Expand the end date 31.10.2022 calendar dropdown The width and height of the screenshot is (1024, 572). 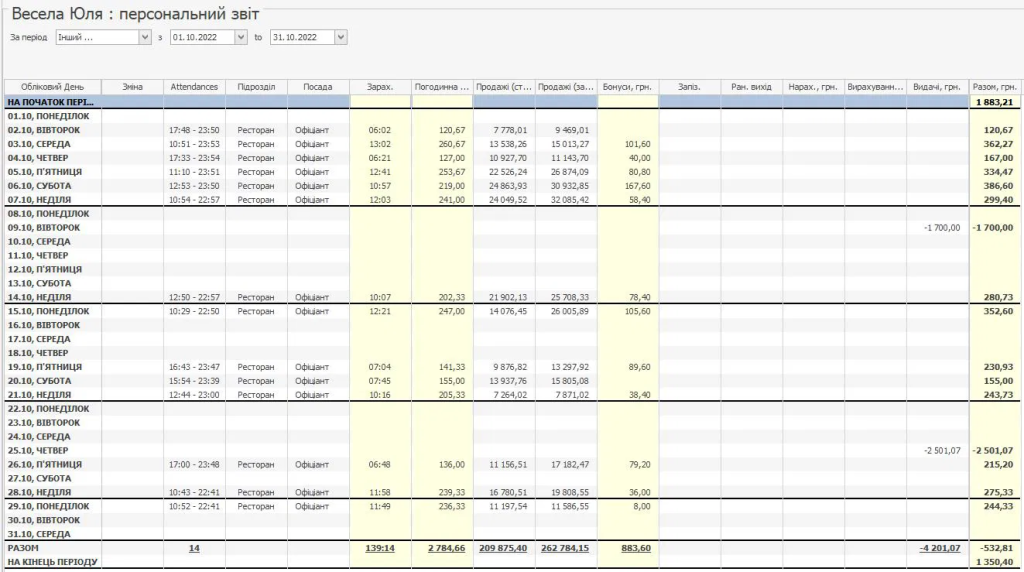[x=341, y=37]
